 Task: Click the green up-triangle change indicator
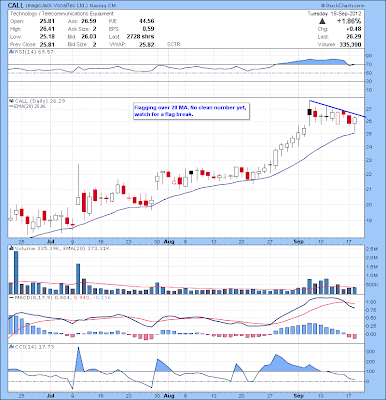pos(322,21)
